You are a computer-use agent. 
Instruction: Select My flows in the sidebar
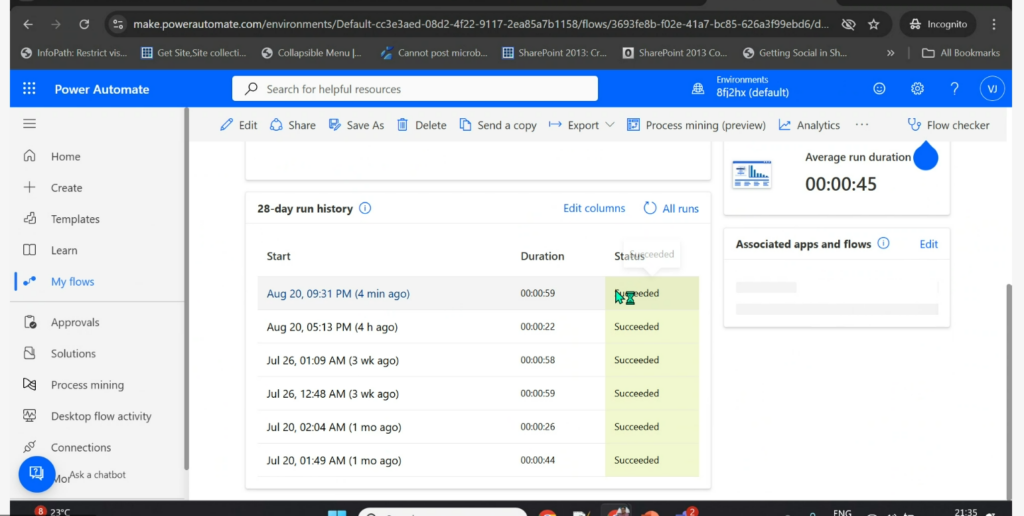(x=72, y=282)
